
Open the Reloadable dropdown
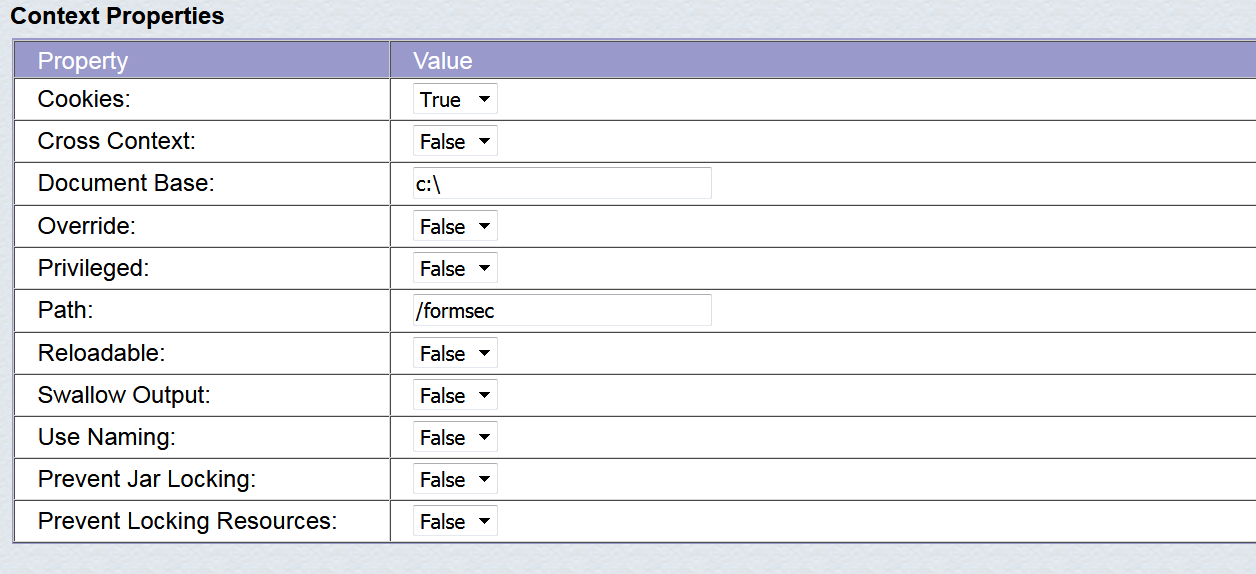[455, 354]
